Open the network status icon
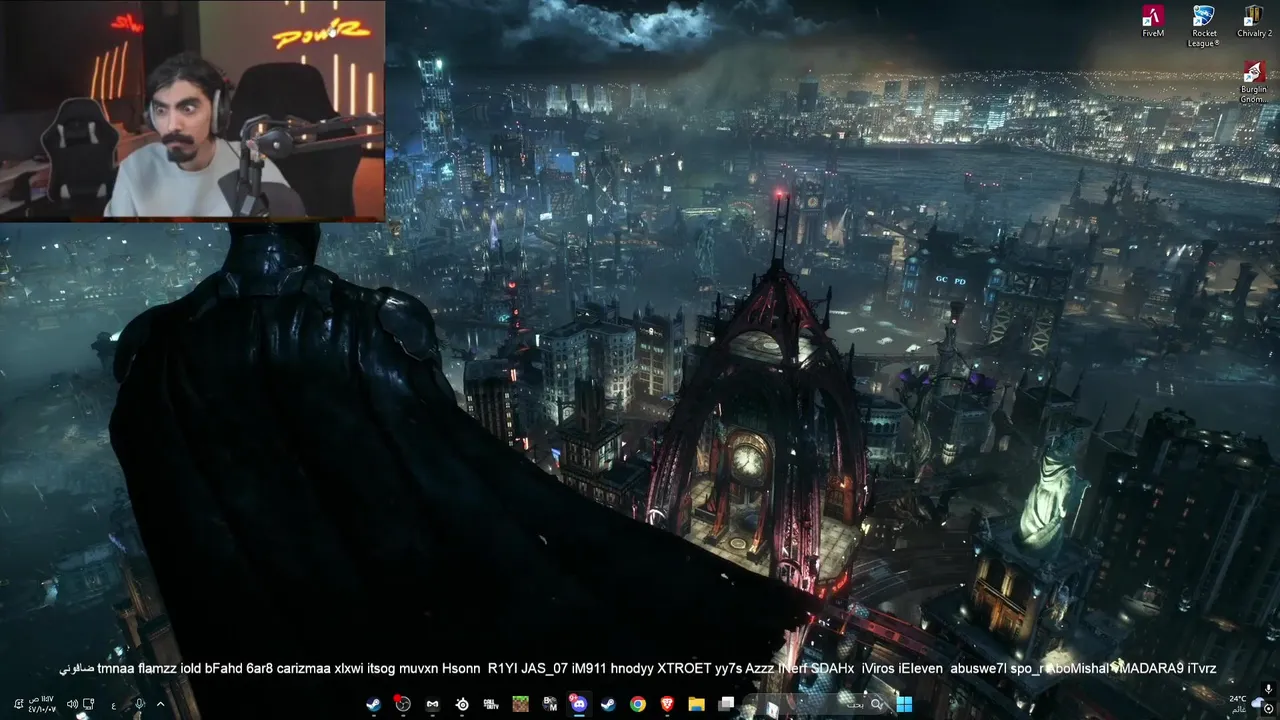This screenshot has width=1280, height=720. point(88,704)
